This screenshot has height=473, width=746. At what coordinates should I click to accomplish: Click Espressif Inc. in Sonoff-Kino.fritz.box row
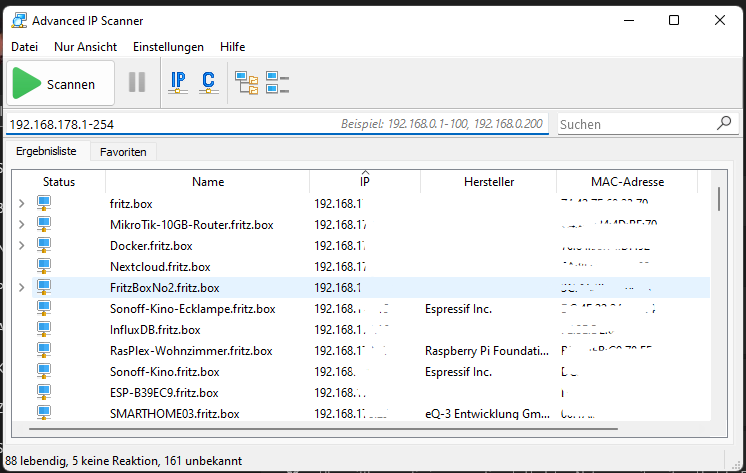(x=458, y=372)
